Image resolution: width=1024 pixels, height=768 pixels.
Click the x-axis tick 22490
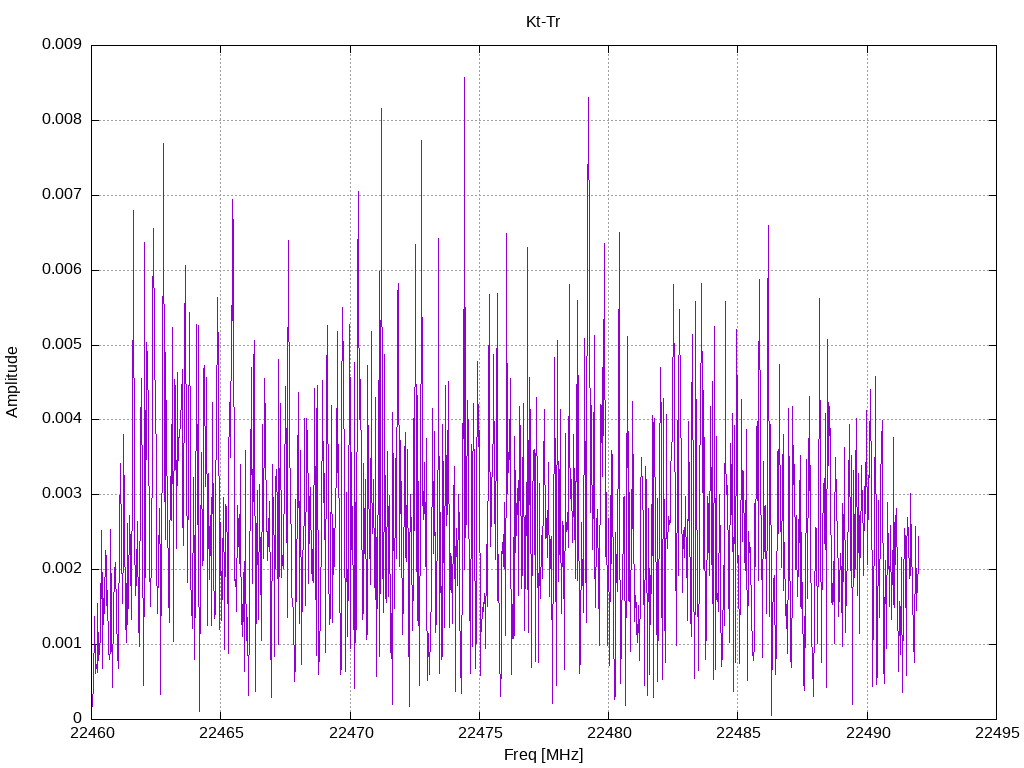868,733
